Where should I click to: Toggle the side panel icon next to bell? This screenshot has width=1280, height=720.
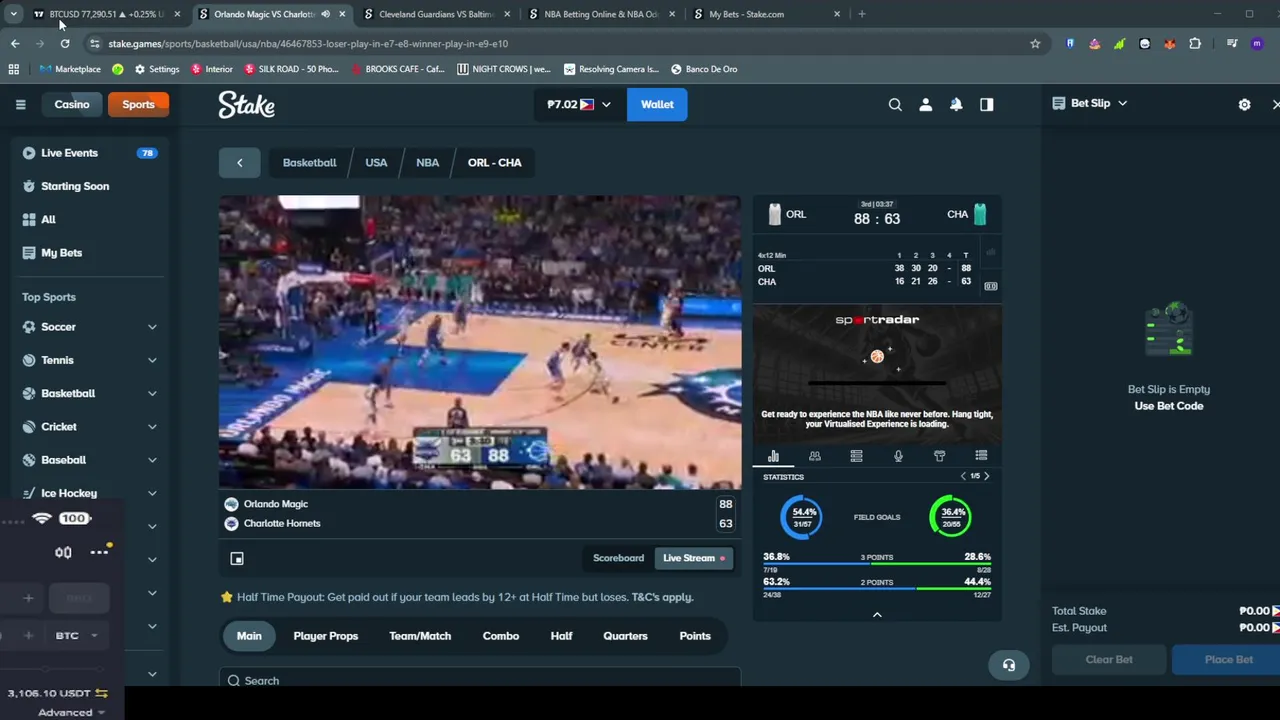pyautogui.click(x=987, y=104)
